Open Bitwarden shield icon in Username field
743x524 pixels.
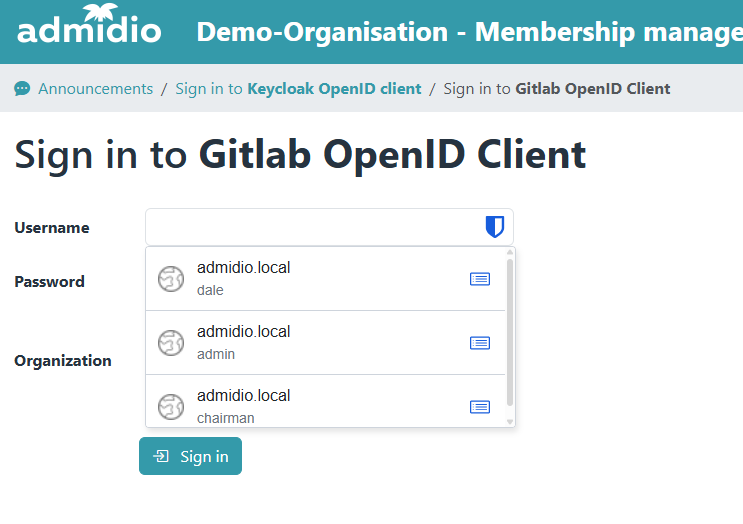[494, 227]
